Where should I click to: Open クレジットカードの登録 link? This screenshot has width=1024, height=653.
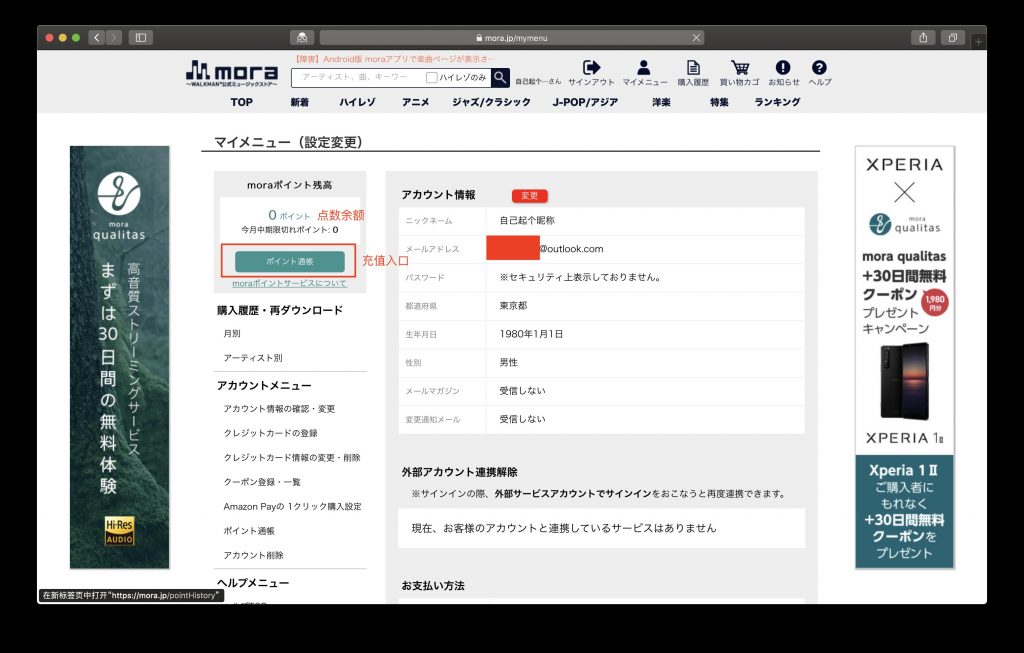coord(270,433)
